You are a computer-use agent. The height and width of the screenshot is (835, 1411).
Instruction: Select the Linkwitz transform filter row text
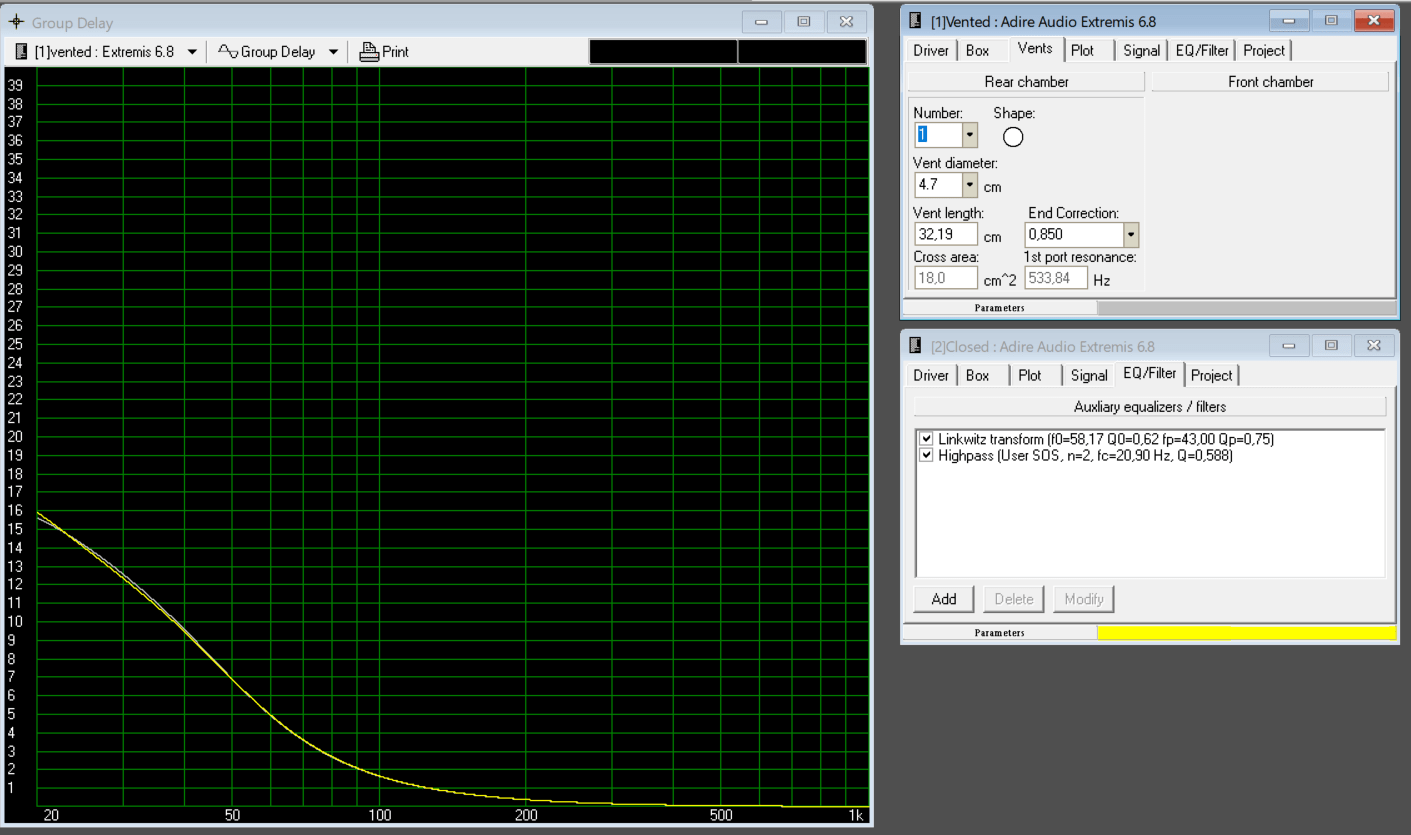pyautogui.click(x=1106, y=439)
